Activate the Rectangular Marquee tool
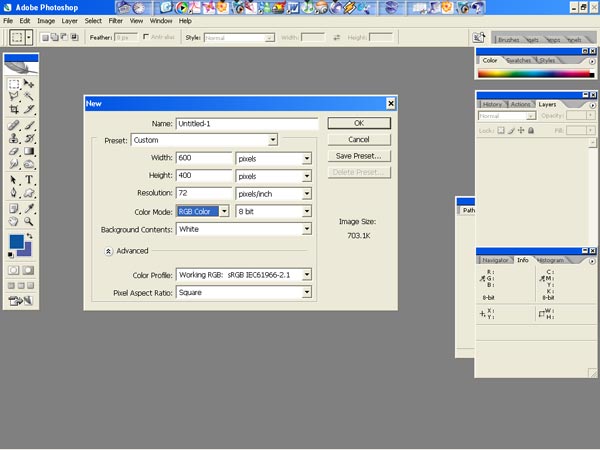Image resolution: width=600 pixels, height=450 pixels. point(14,84)
